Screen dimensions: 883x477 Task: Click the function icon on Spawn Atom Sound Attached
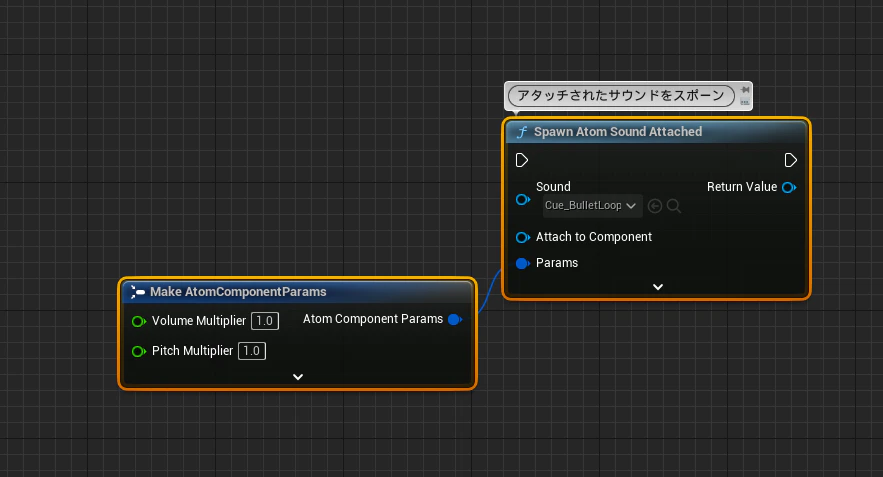coord(522,132)
